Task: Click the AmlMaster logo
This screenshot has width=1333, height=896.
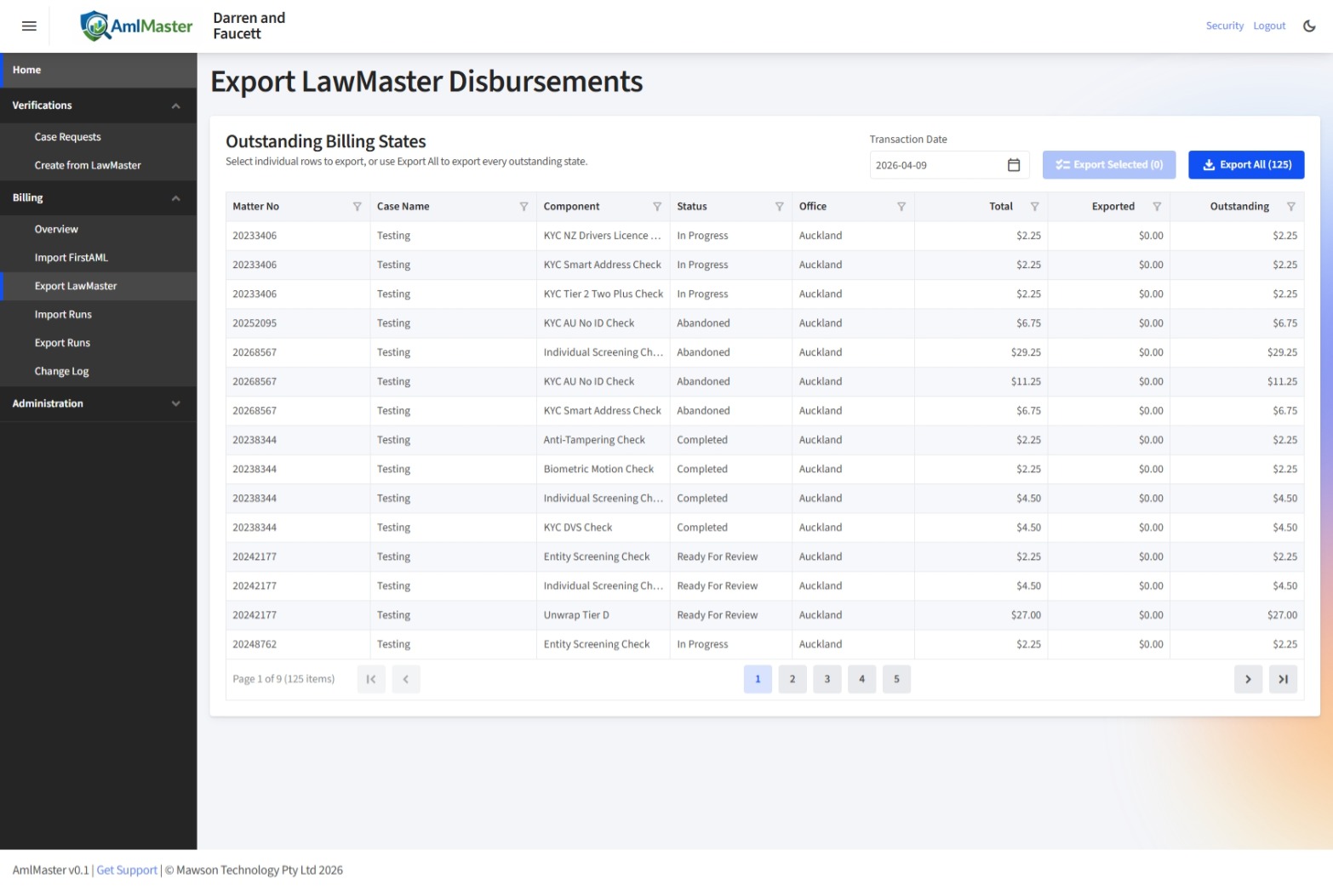Action: (x=134, y=26)
